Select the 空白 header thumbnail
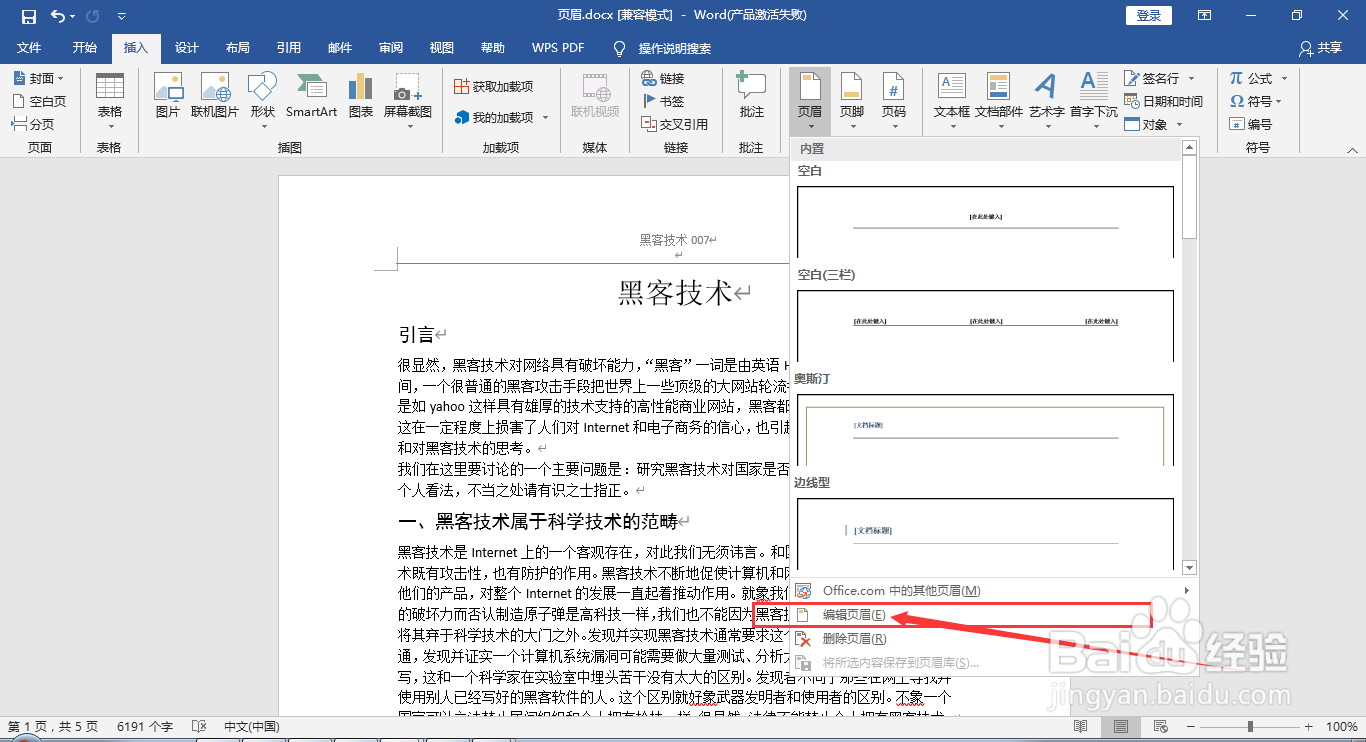This screenshot has height=742, width=1366. click(x=985, y=221)
